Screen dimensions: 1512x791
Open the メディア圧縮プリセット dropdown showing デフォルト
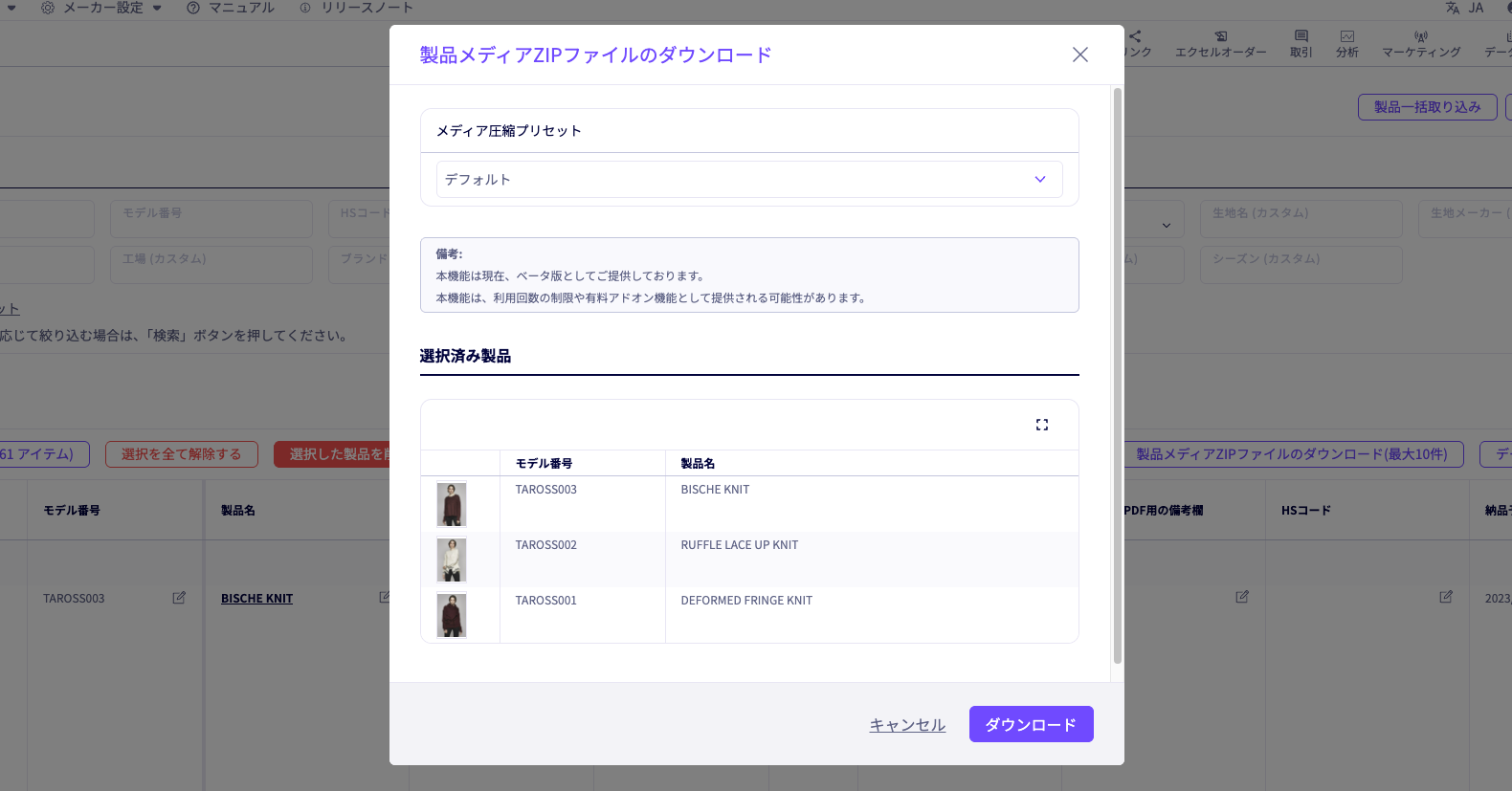tap(748, 180)
